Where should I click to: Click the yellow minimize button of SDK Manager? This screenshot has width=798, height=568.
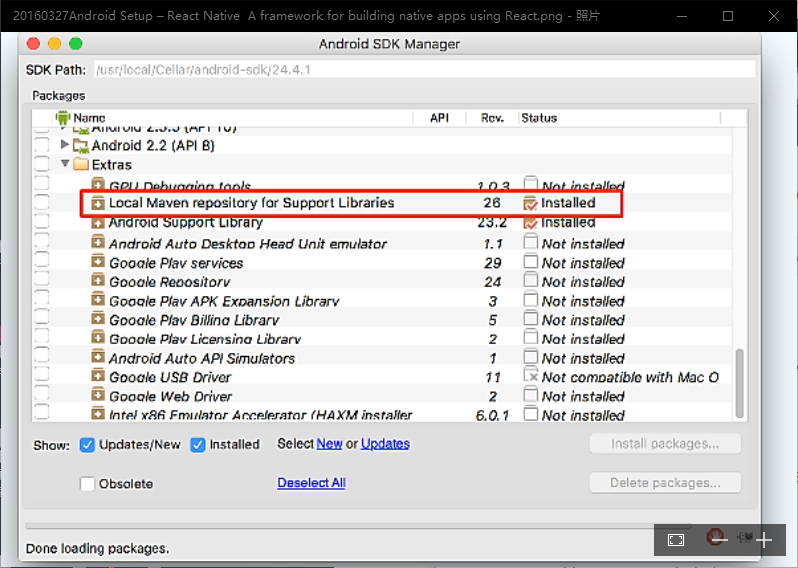(54, 44)
